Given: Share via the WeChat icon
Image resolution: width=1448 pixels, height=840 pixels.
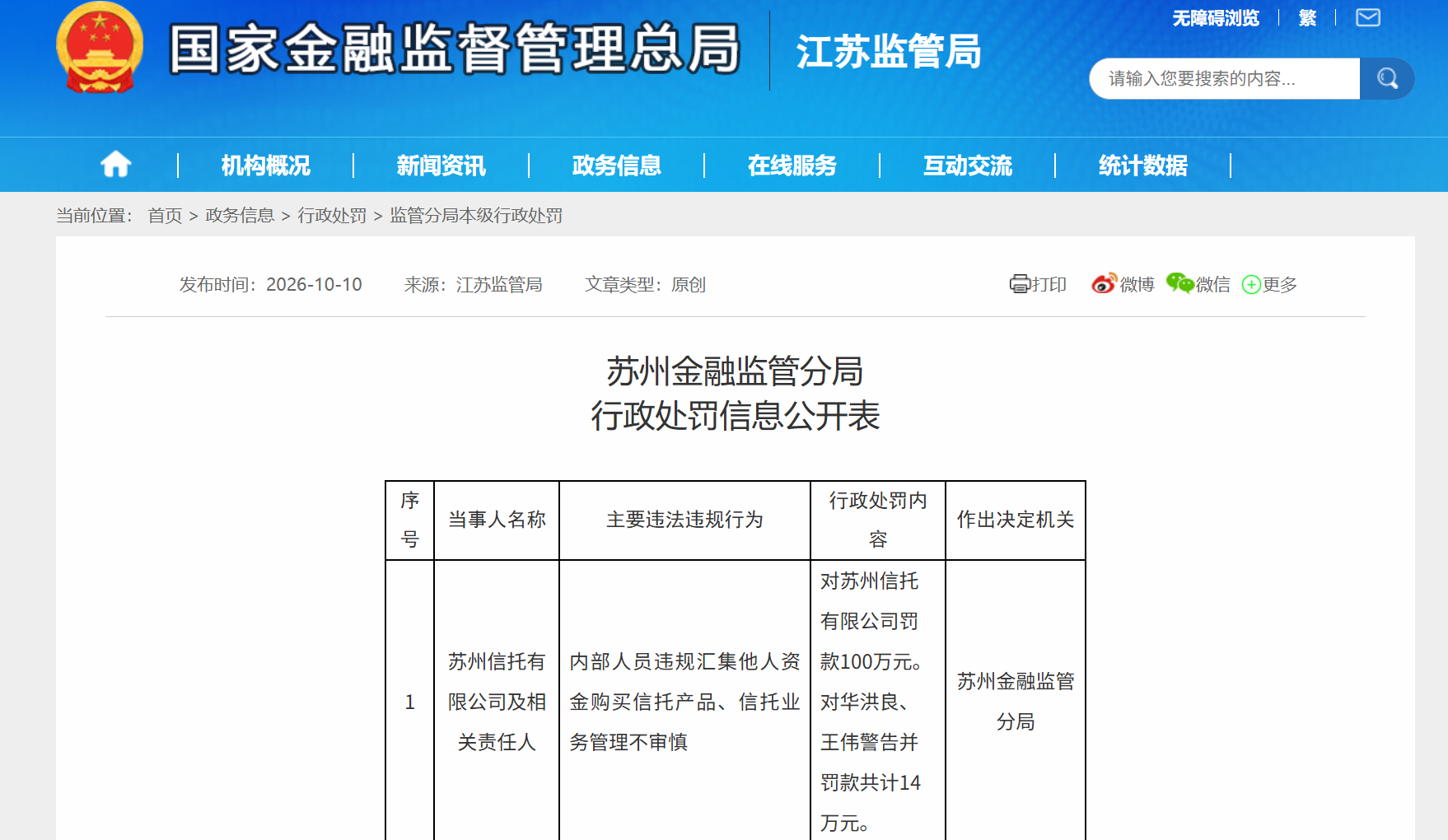Looking at the screenshot, I should [x=1179, y=283].
